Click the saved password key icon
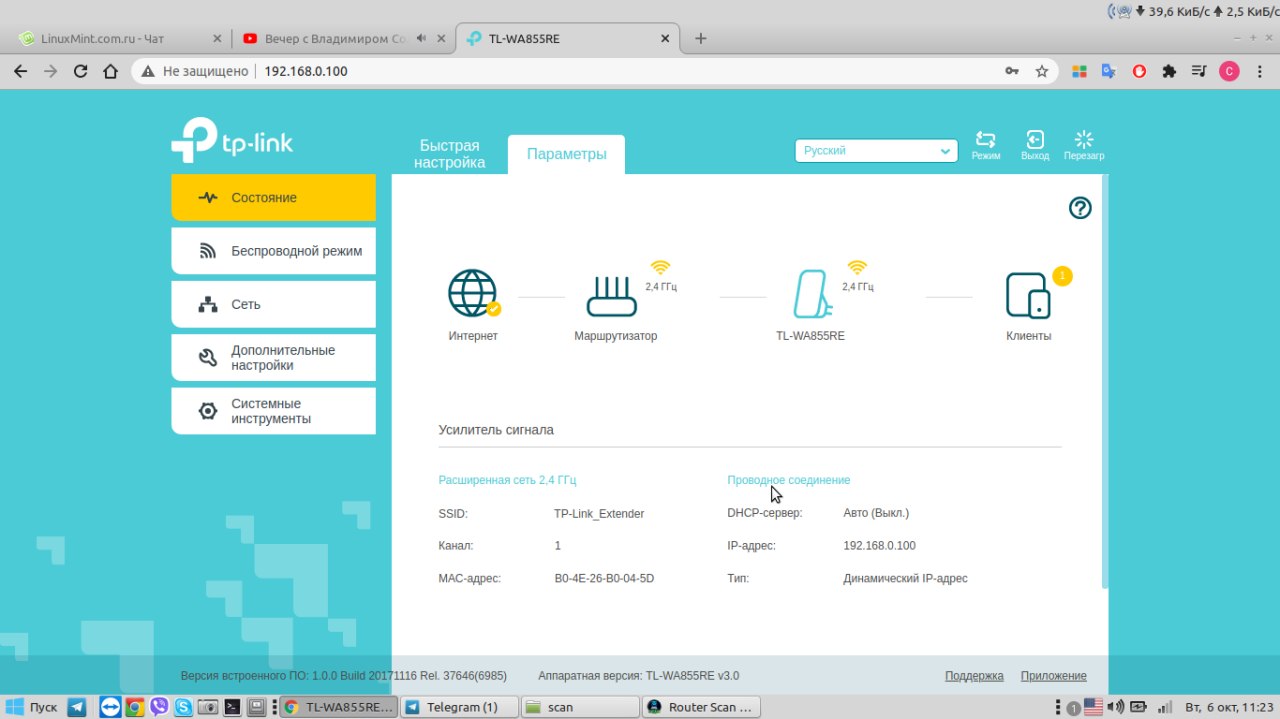This screenshot has height=719, width=1280. 1012,71
